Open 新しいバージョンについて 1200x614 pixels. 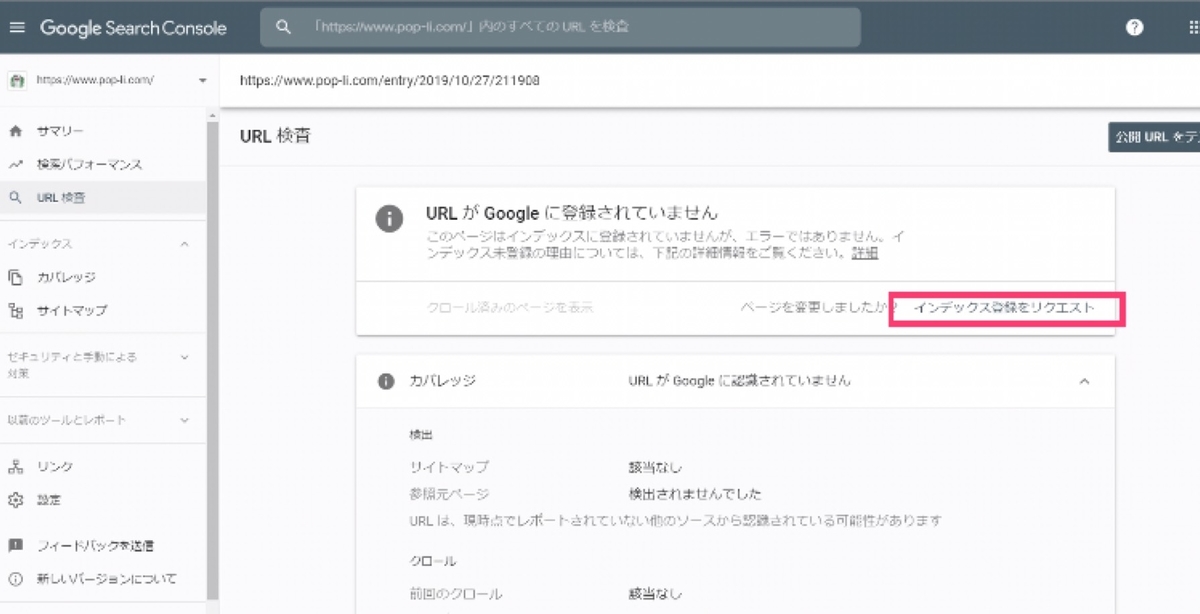pos(106,578)
